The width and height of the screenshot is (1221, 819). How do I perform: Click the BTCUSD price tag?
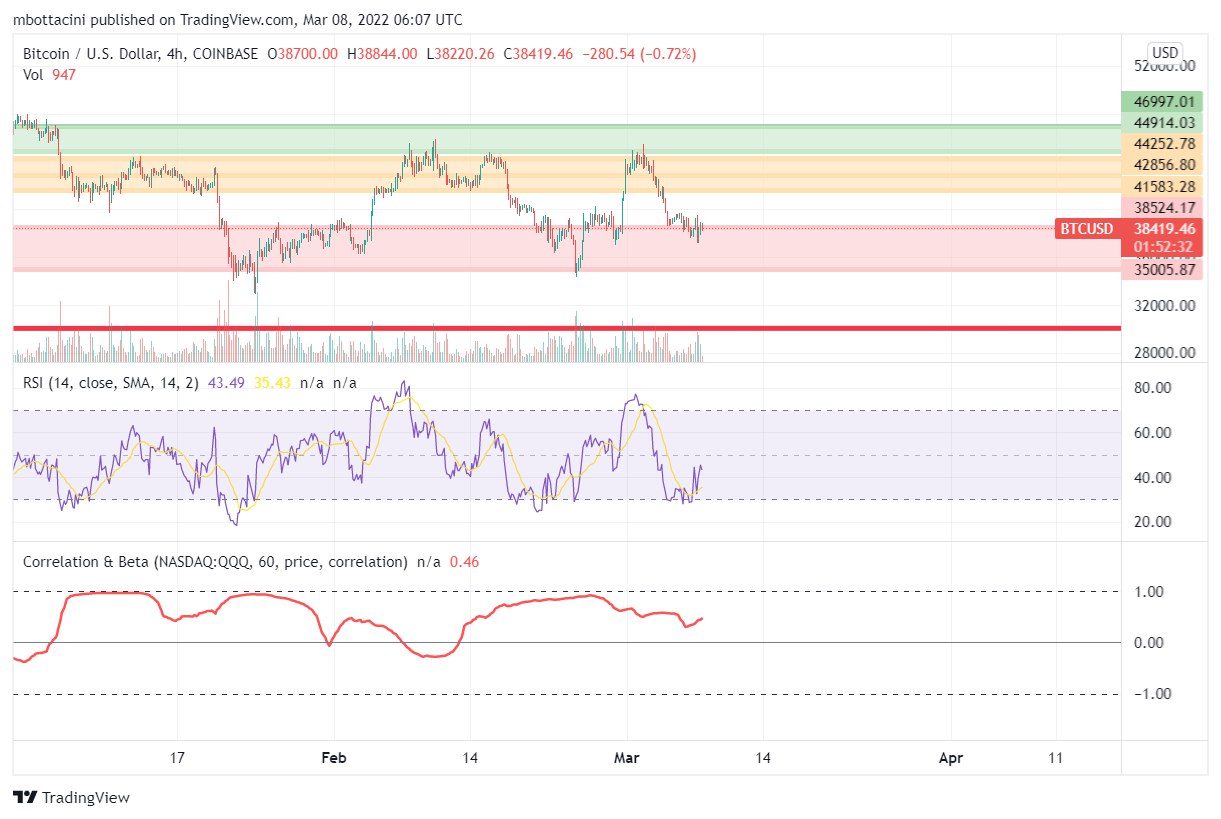pos(1086,229)
